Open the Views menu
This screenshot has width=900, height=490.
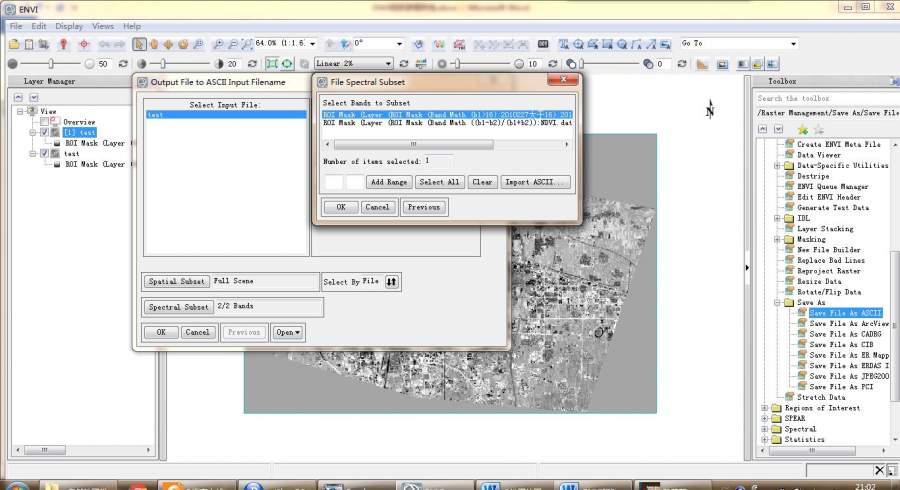pyautogui.click(x=103, y=26)
